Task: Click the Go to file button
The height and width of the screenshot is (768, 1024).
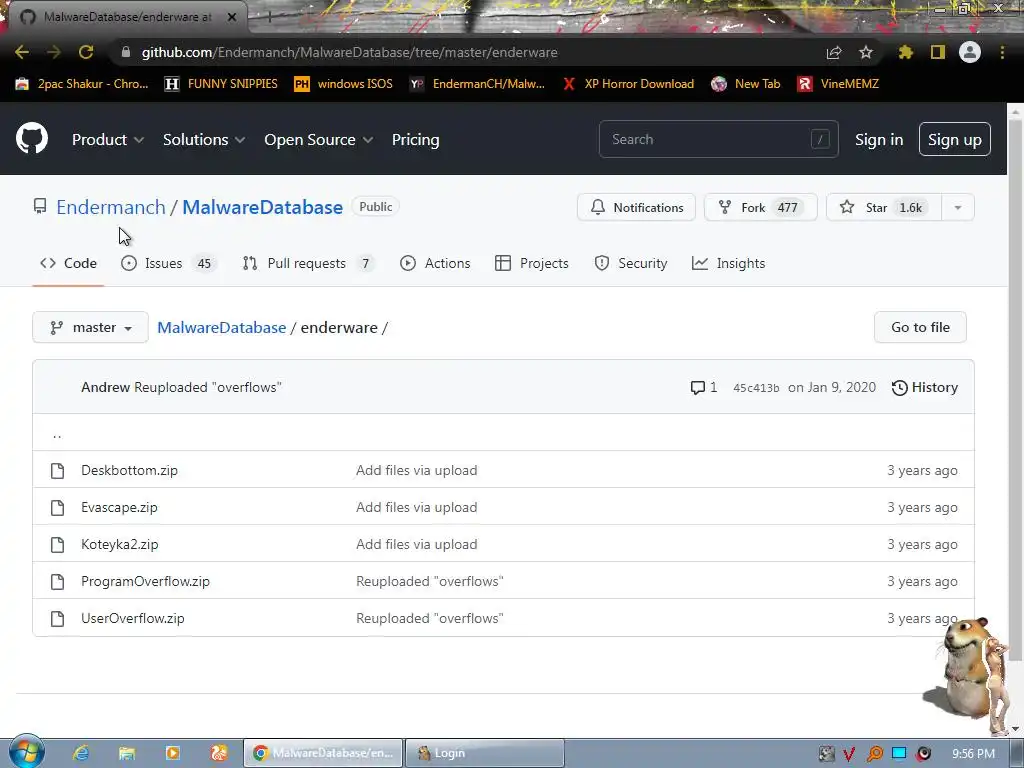Action: pyautogui.click(x=920, y=327)
